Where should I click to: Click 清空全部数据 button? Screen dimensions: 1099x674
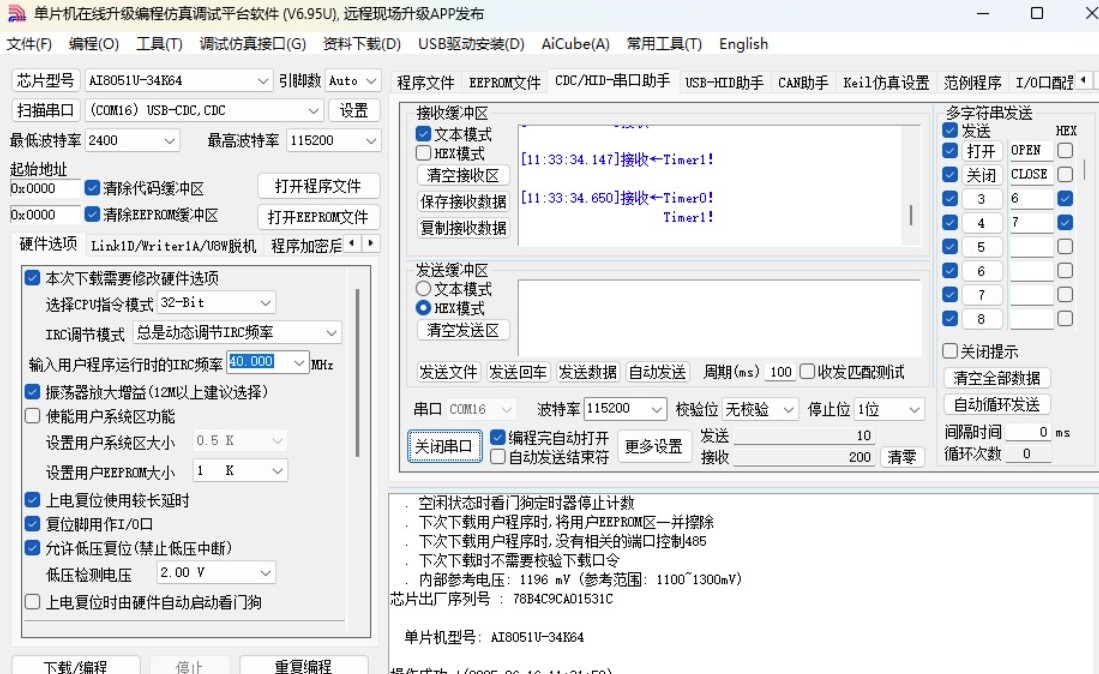997,378
